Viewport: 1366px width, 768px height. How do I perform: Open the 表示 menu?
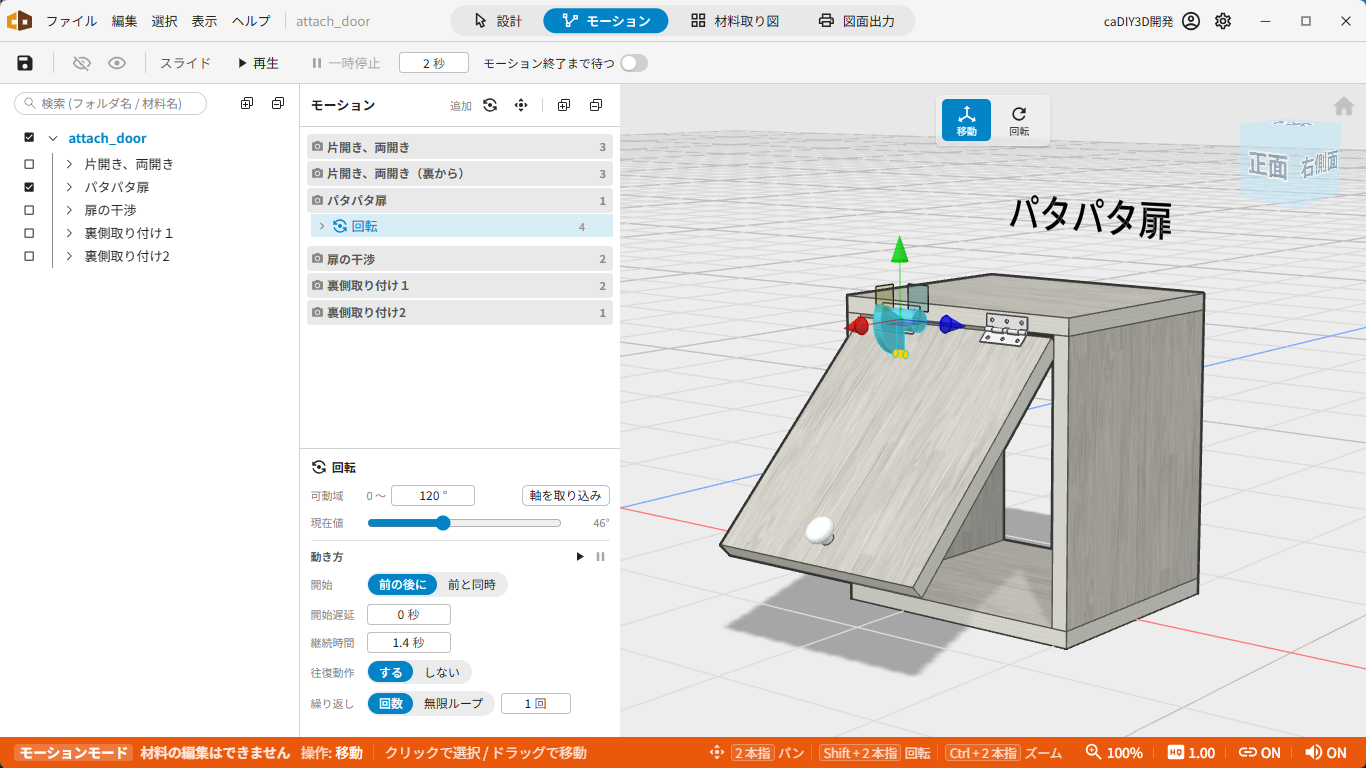tap(204, 21)
